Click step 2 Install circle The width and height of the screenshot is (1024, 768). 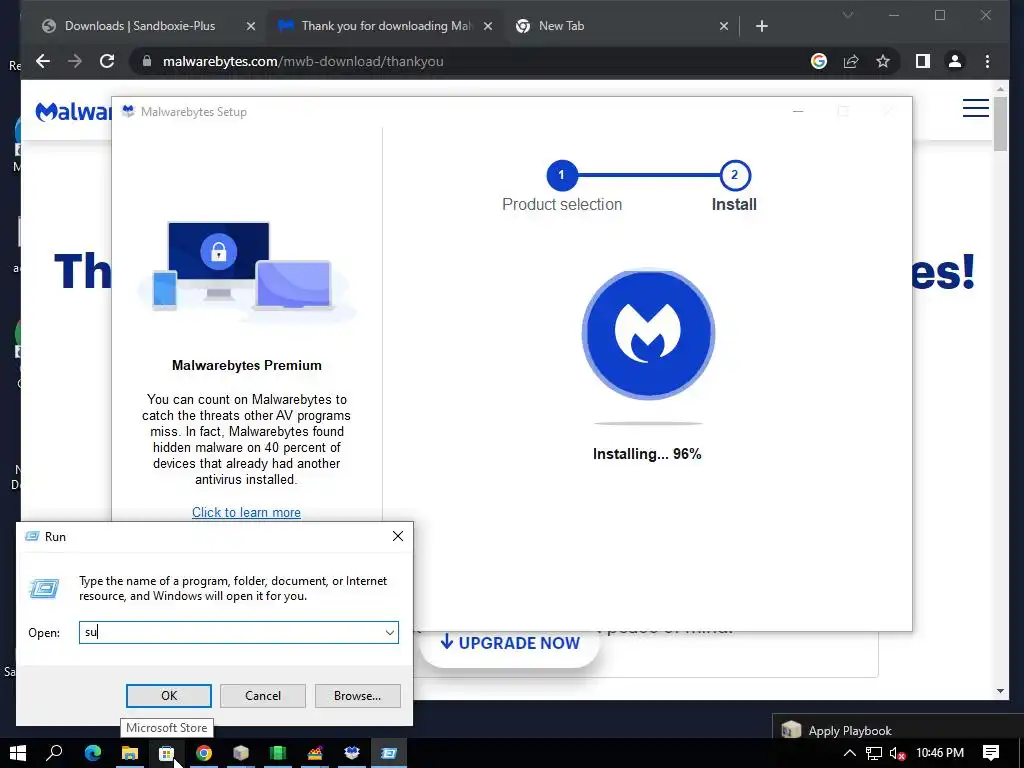tap(735, 175)
